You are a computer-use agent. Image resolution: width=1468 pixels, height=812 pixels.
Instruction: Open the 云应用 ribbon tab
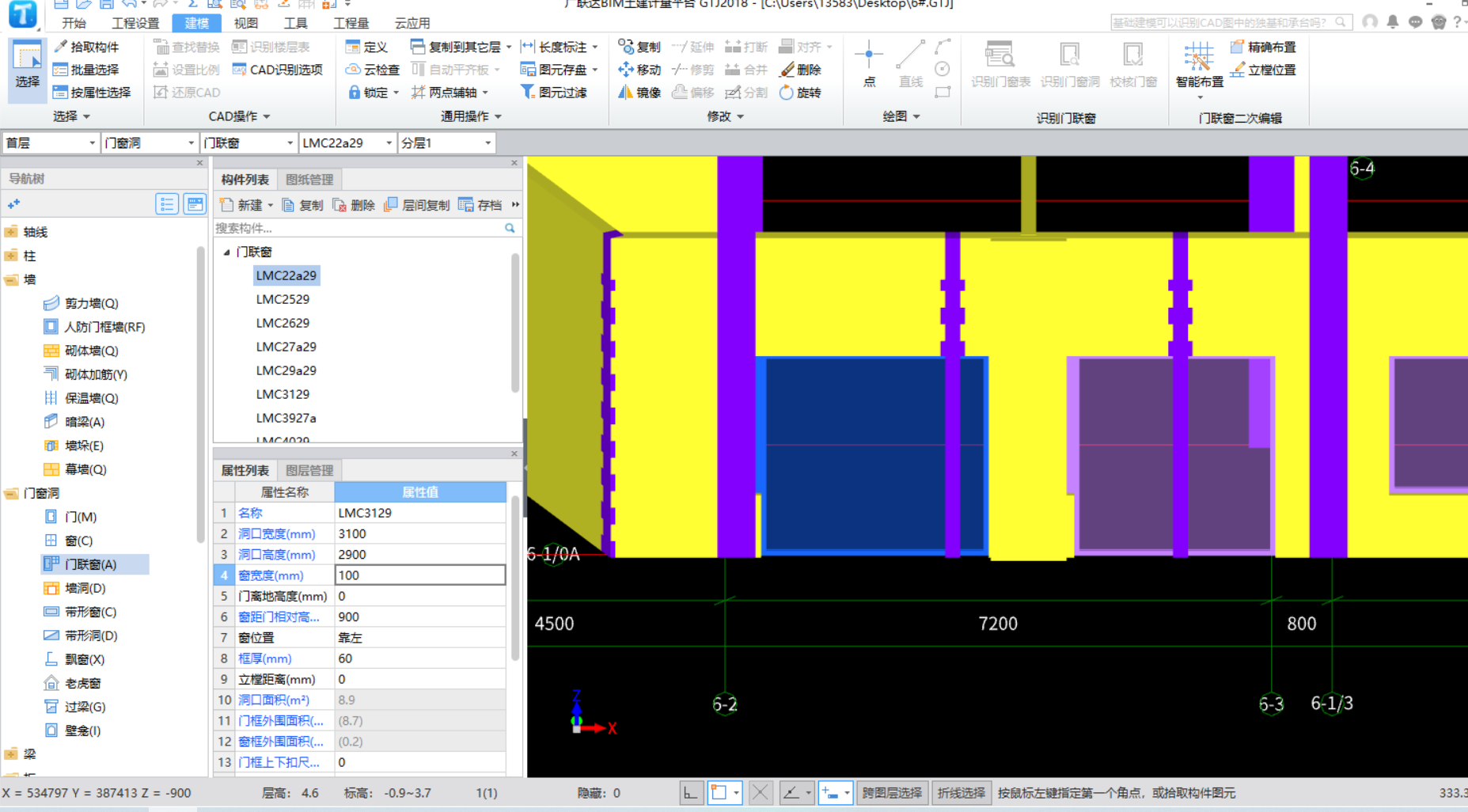click(x=412, y=23)
